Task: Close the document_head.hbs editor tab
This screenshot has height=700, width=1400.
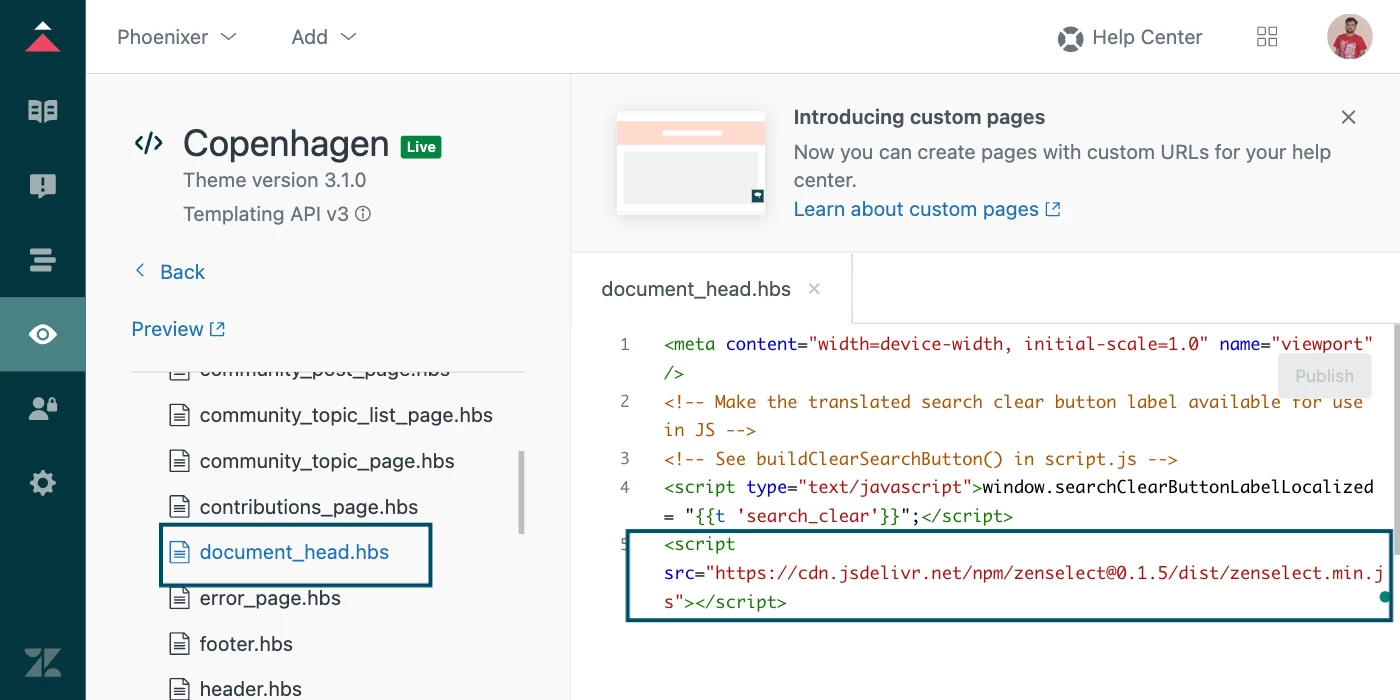Action: tap(814, 289)
